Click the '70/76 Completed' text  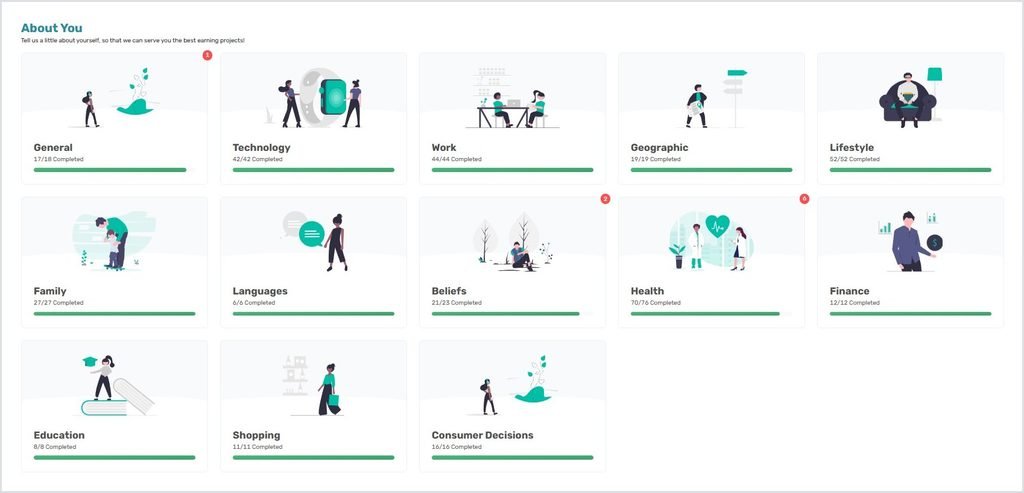point(655,303)
